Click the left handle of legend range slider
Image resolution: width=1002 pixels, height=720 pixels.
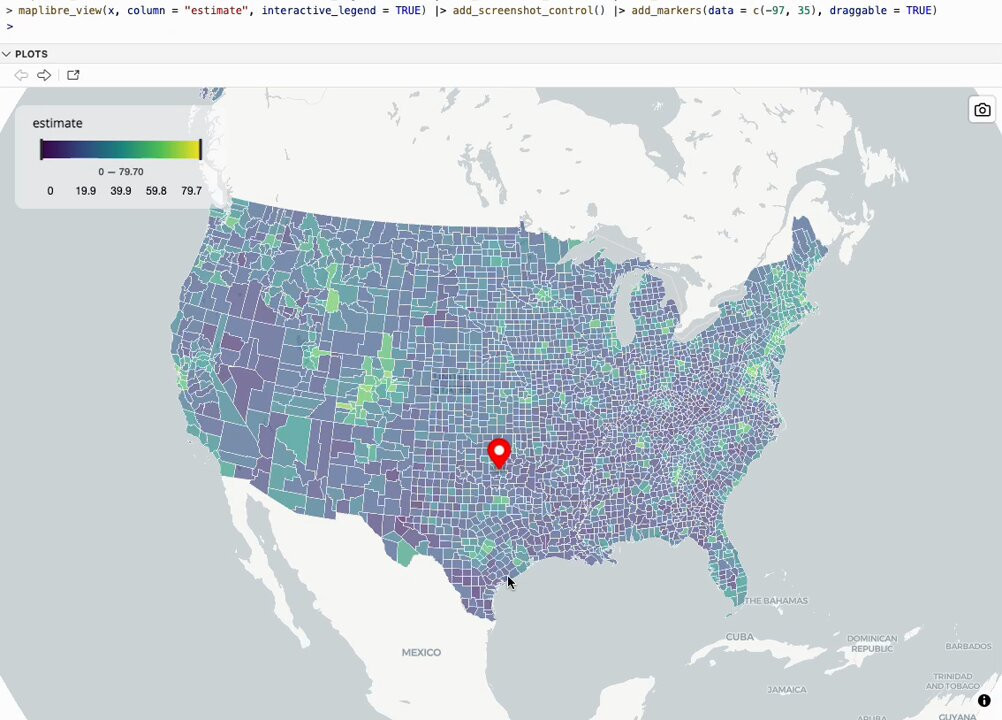[x=41, y=149]
